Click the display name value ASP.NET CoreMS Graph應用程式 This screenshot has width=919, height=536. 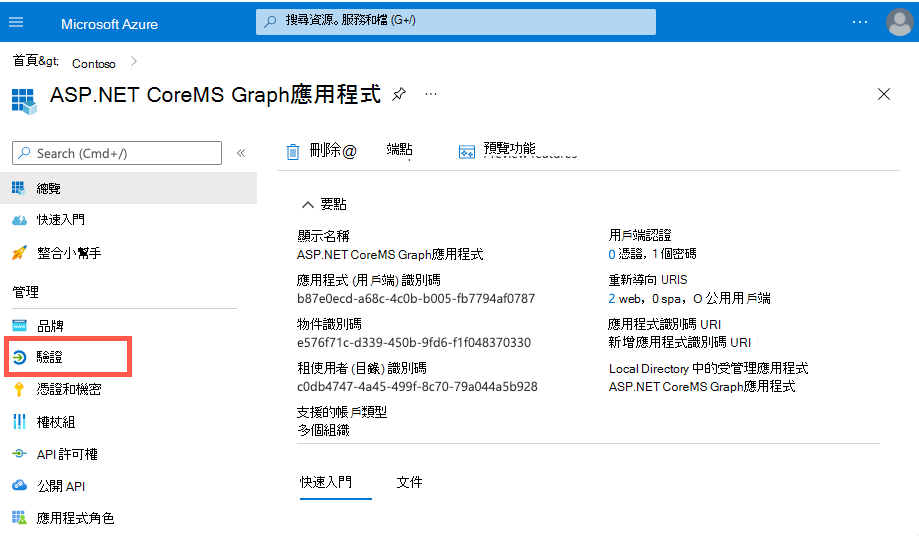390,255
